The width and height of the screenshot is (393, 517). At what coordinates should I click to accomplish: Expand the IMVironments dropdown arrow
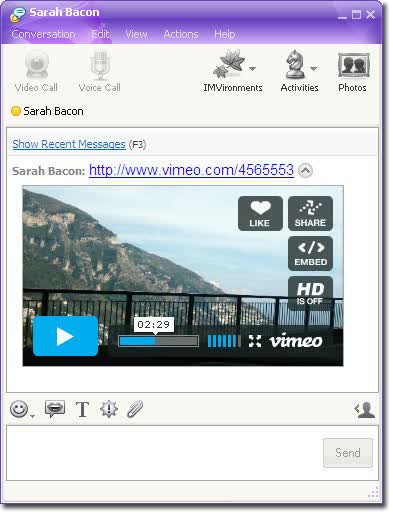coord(253,68)
